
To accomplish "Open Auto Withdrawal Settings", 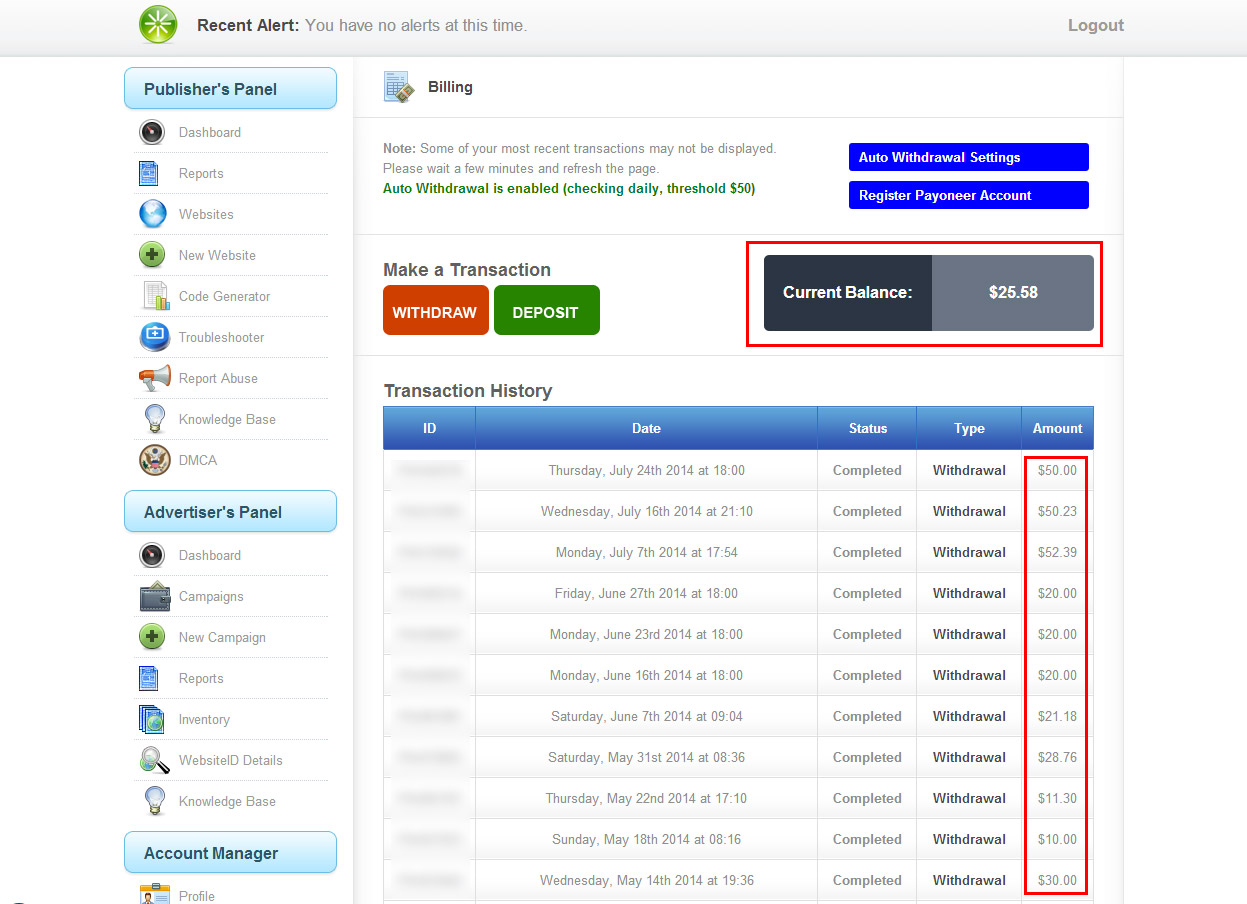I will (968, 157).
